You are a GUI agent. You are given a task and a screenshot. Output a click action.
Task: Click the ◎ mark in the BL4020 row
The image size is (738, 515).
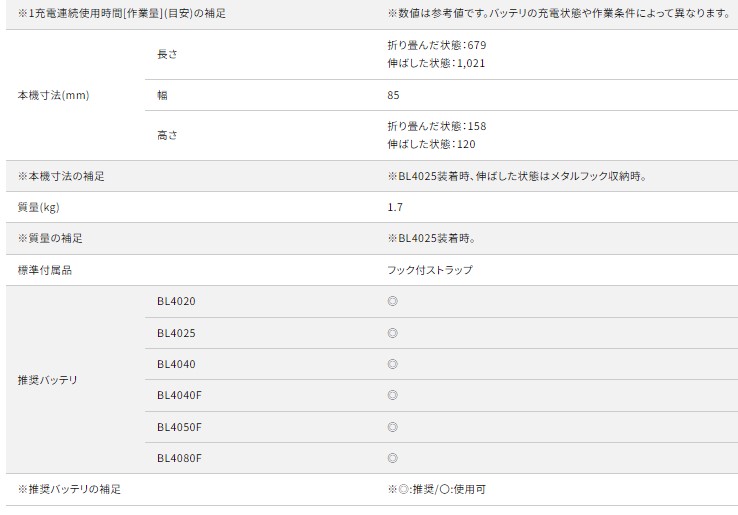(392, 301)
